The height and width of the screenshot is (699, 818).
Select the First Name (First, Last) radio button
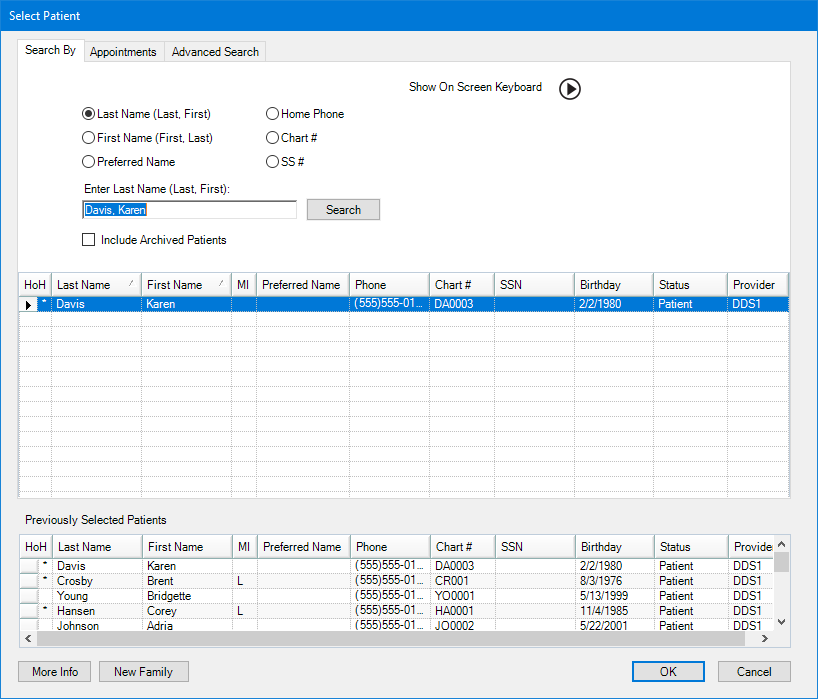pos(89,138)
